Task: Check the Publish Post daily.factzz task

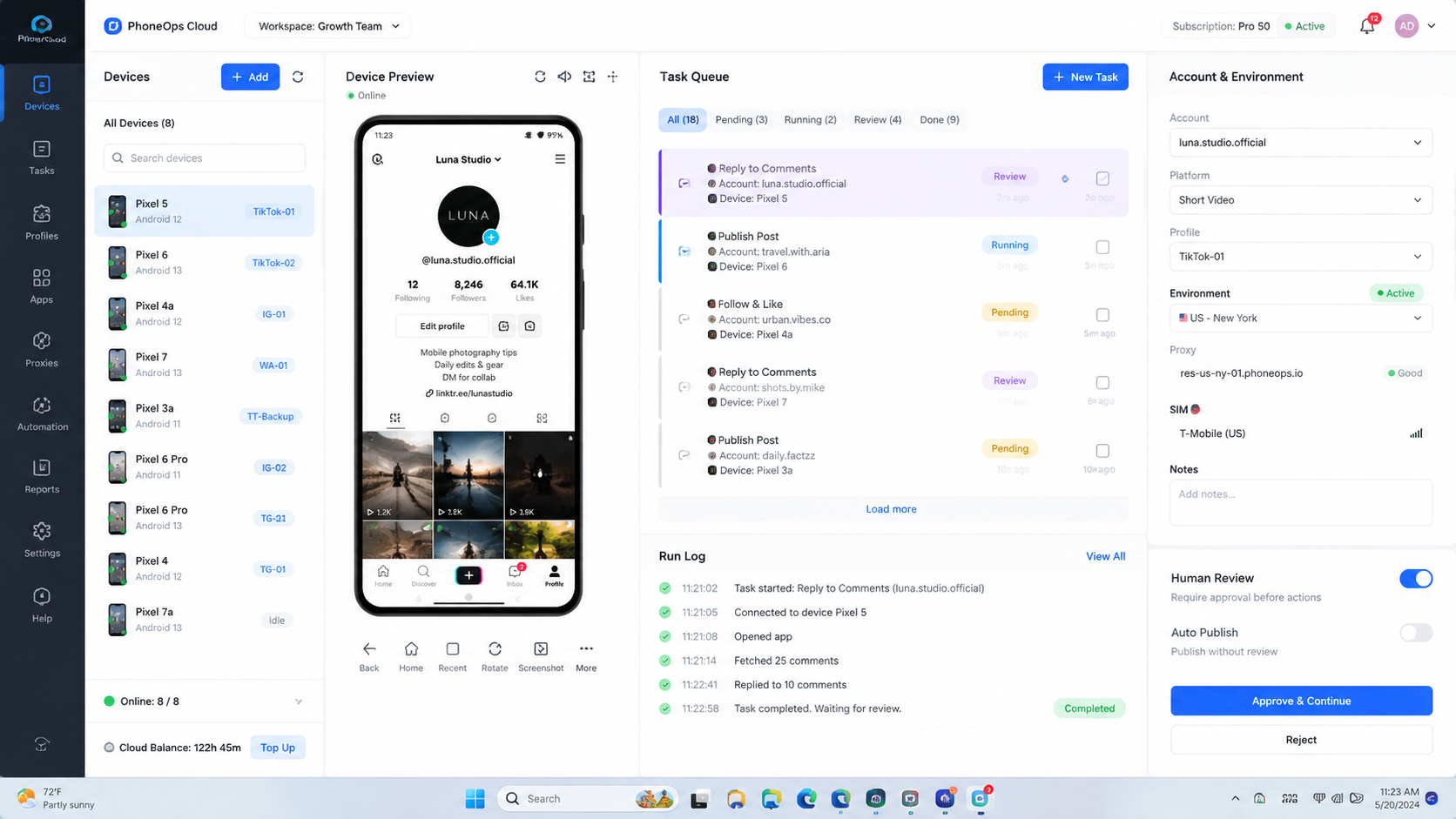Action: point(1102,451)
